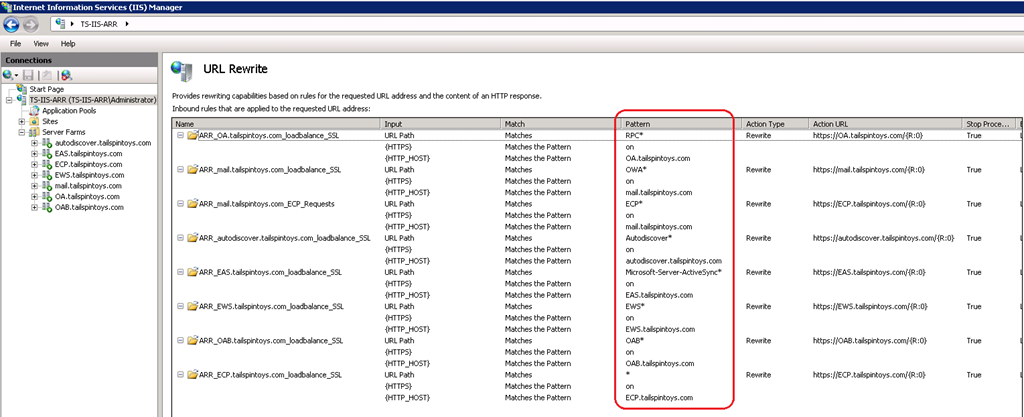The height and width of the screenshot is (417, 1024).
Task: Select rule ARR_OA.tailspintoys.com_loadbalance_SSL
Action: point(270,135)
